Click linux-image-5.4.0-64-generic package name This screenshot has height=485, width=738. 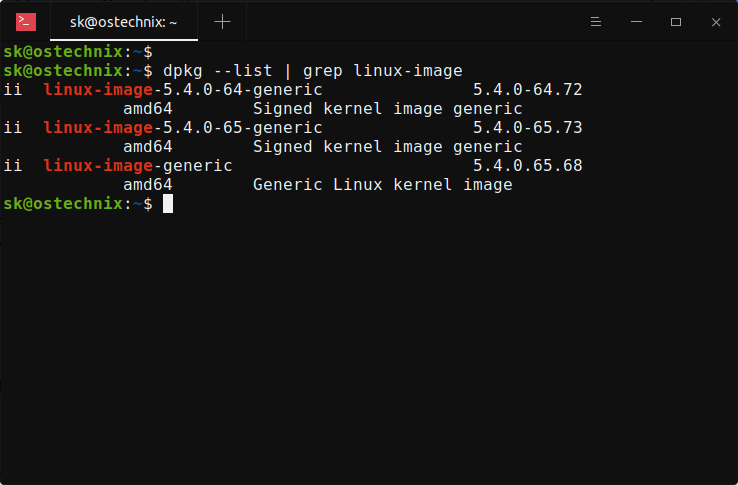(x=183, y=89)
